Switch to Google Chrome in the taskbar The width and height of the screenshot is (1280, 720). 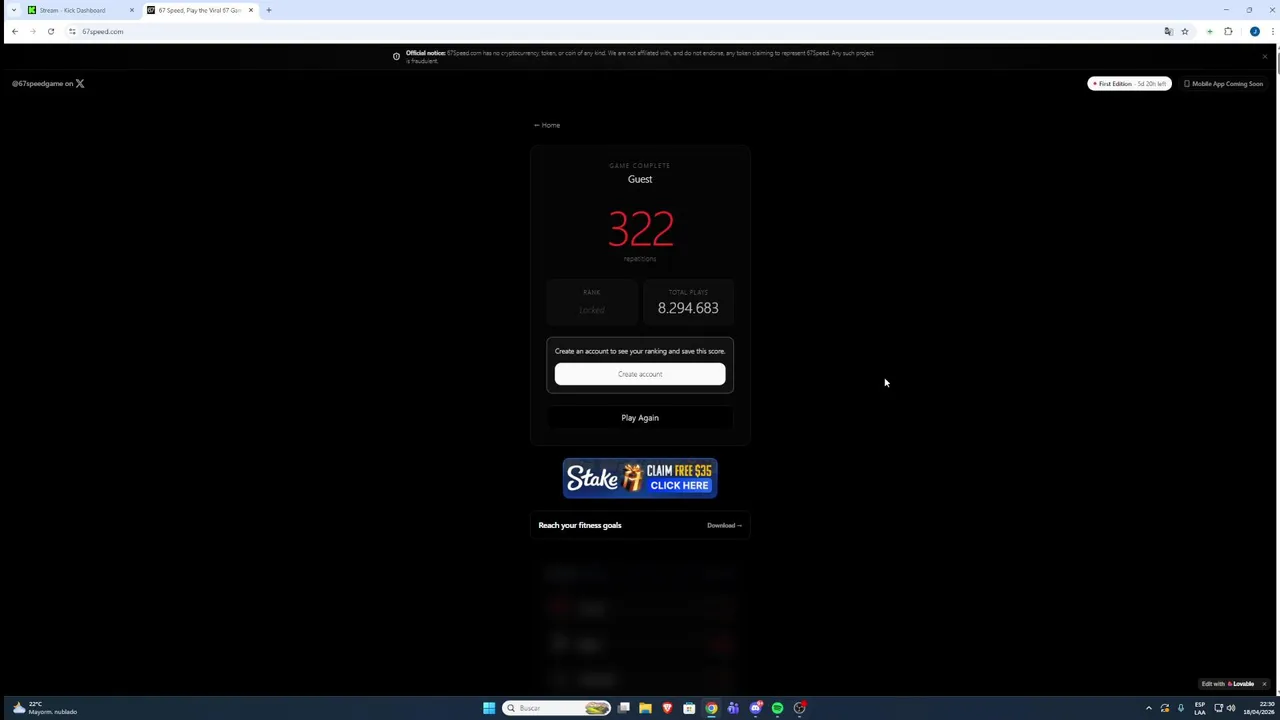pyautogui.click(x=711, y=708)
